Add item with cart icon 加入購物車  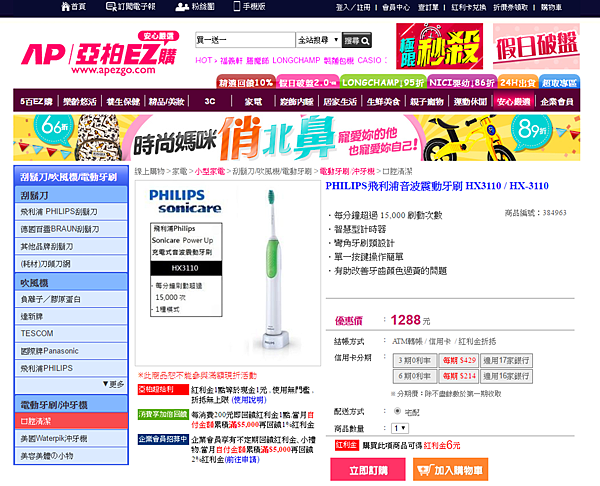[x=450, y=470]
